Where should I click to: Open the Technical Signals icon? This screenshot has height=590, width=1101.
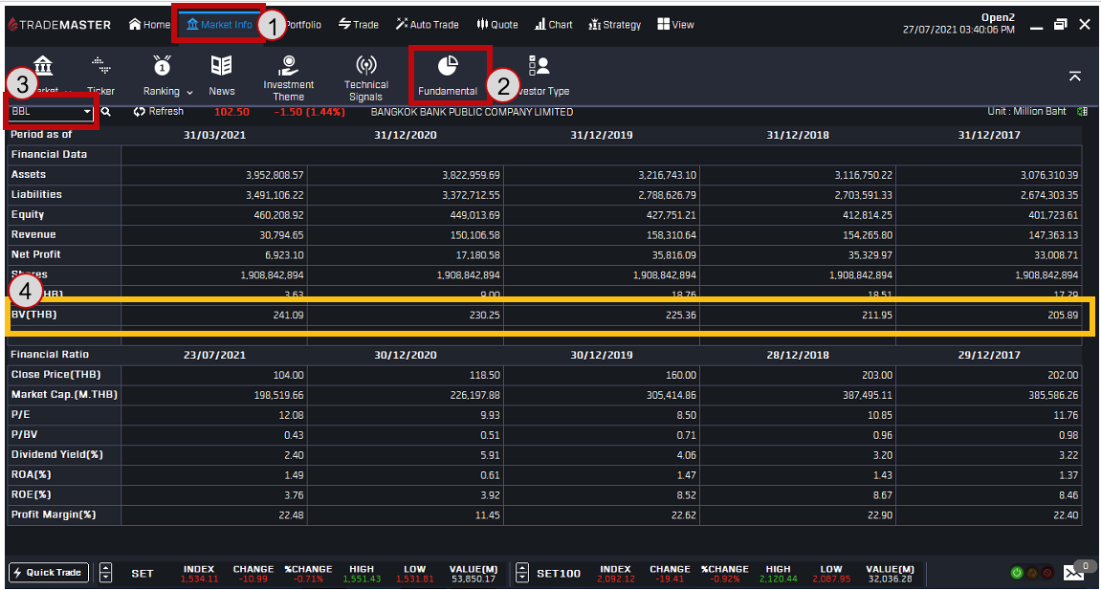(366, 77)
